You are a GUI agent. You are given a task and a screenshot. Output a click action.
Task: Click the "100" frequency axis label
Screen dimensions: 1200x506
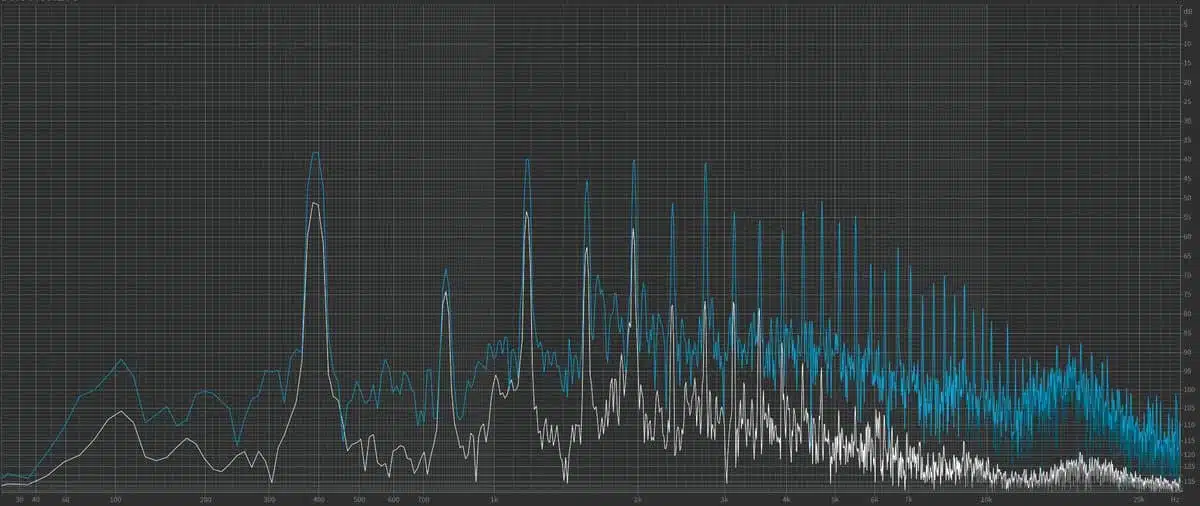pyautogui.click(x=116, y=498)
